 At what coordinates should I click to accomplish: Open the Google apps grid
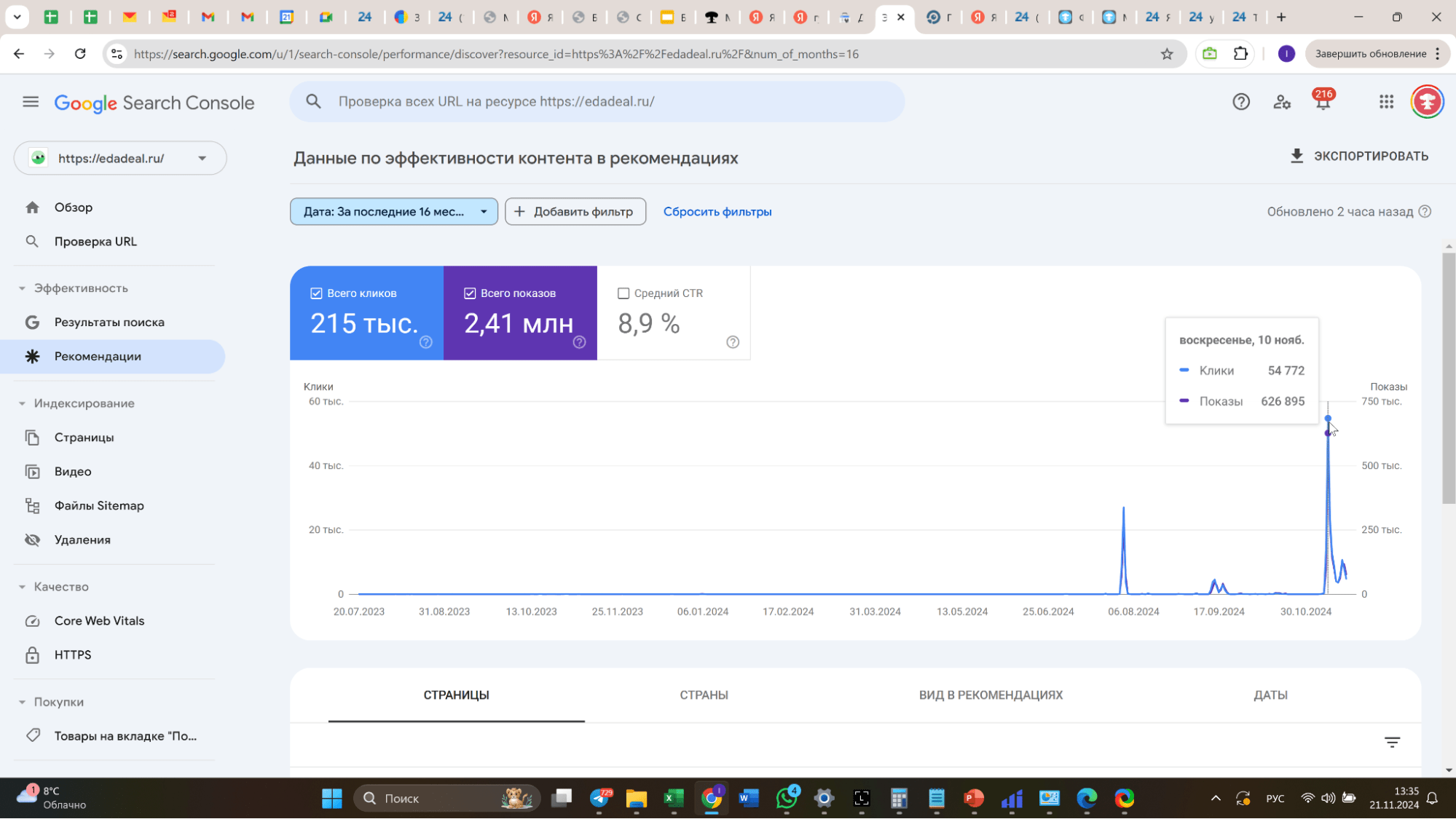tap(1386, 102)
